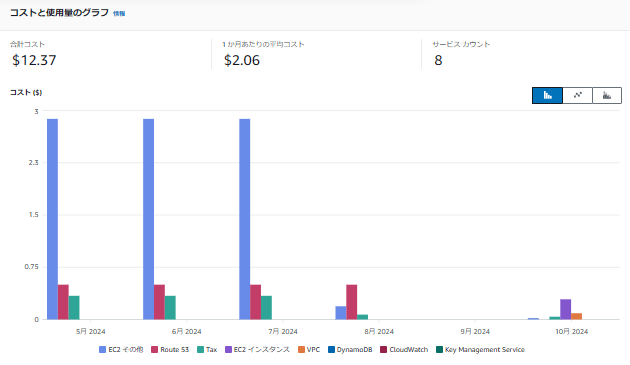Select the Route 53 legend label

175,350
